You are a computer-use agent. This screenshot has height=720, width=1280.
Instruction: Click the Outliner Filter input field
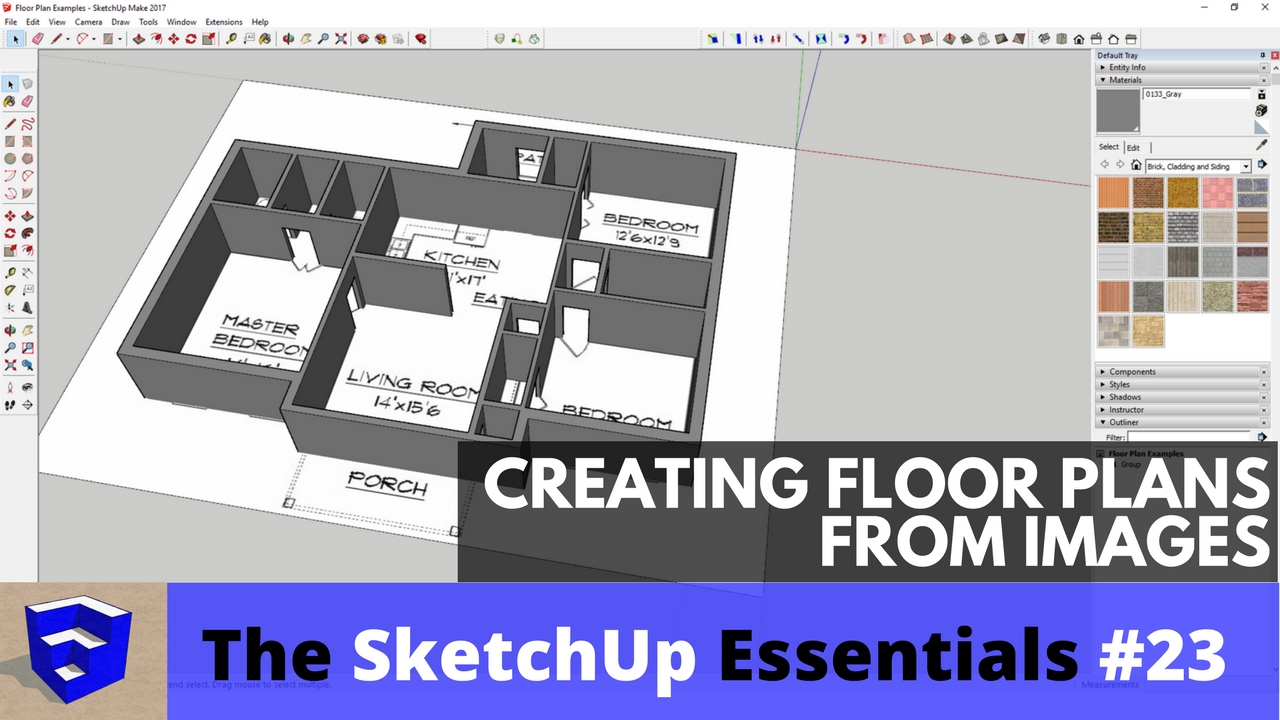(1190, 437)
